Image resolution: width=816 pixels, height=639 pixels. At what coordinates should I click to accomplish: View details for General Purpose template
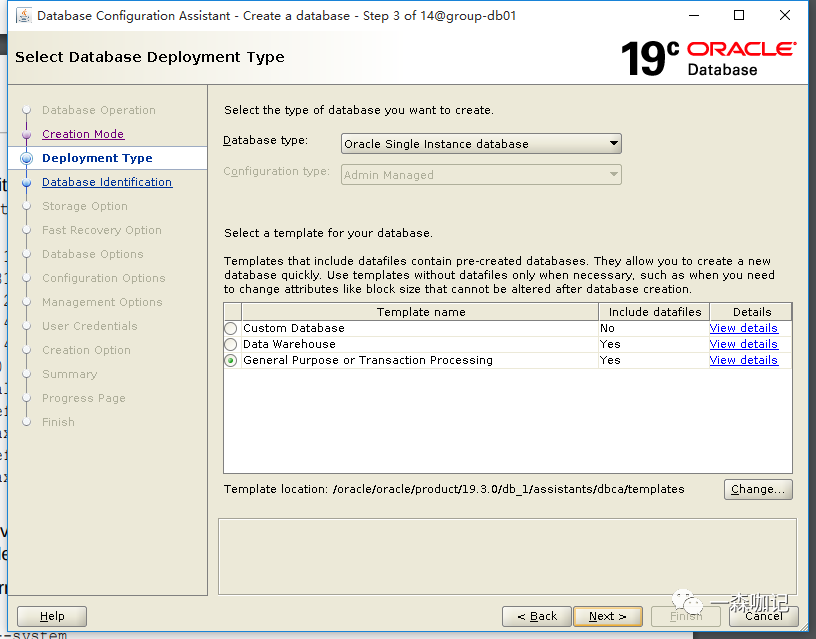pos(743,360)
